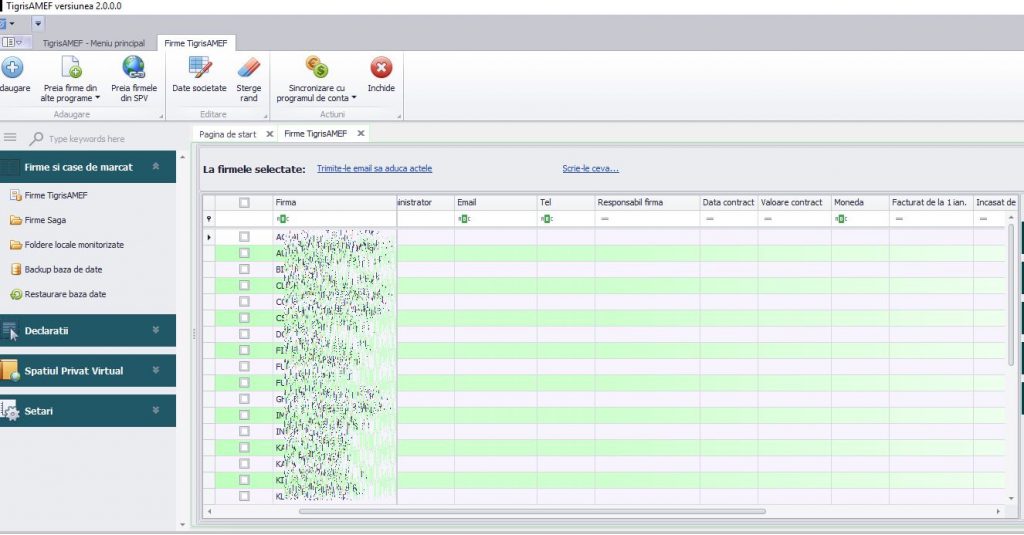Screen dimensions: 1024x535
Task: Select the Firme TigrisAMEF ribbon tab
Action: (x=196, y=43)
